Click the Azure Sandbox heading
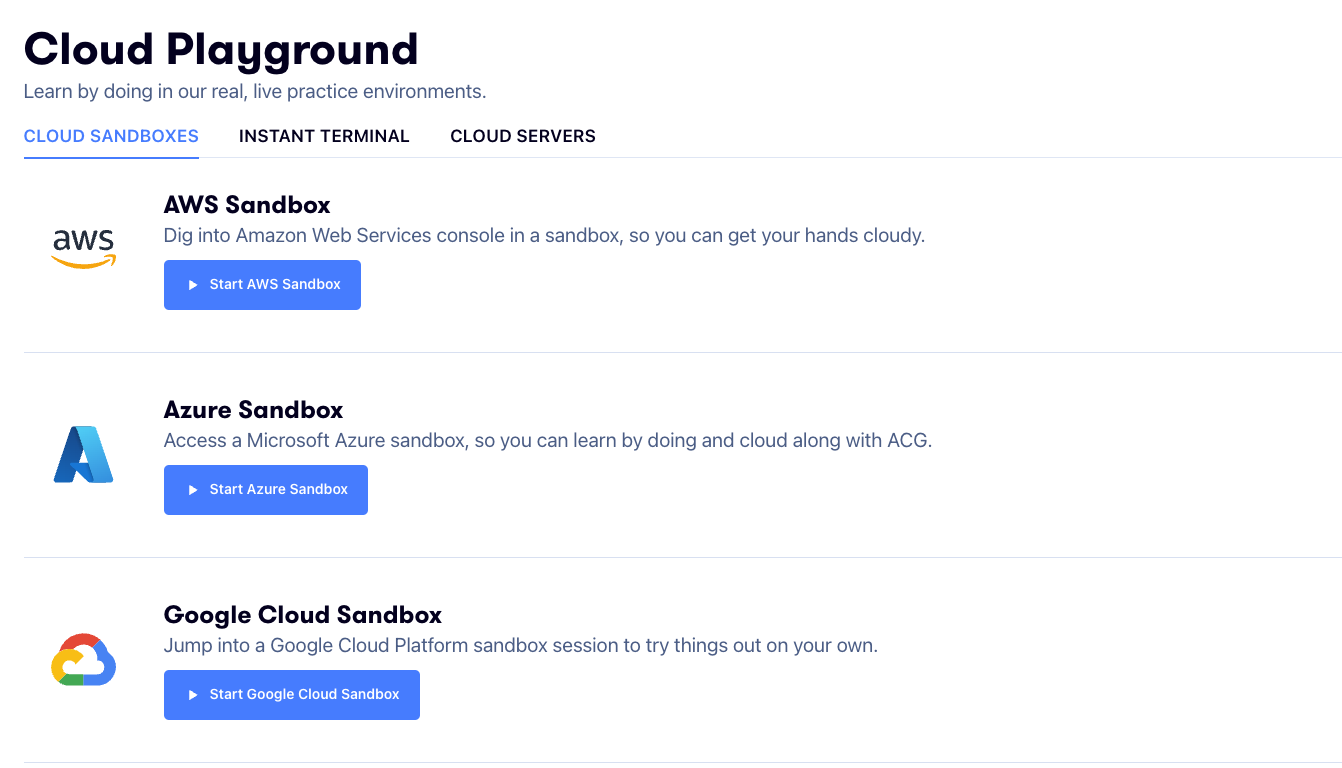This screenshot has width=1342, height=768. pyautogui.click(x=253, y=410)
